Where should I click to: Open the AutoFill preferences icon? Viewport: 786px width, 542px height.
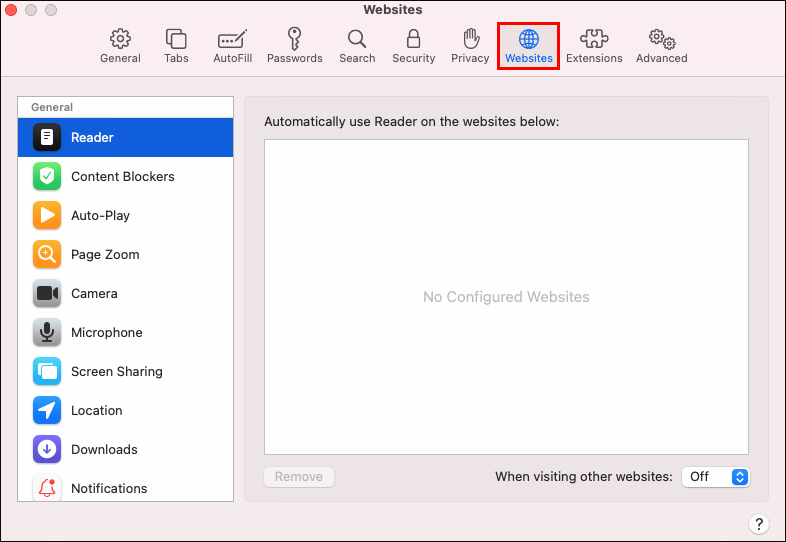[232, 39]
